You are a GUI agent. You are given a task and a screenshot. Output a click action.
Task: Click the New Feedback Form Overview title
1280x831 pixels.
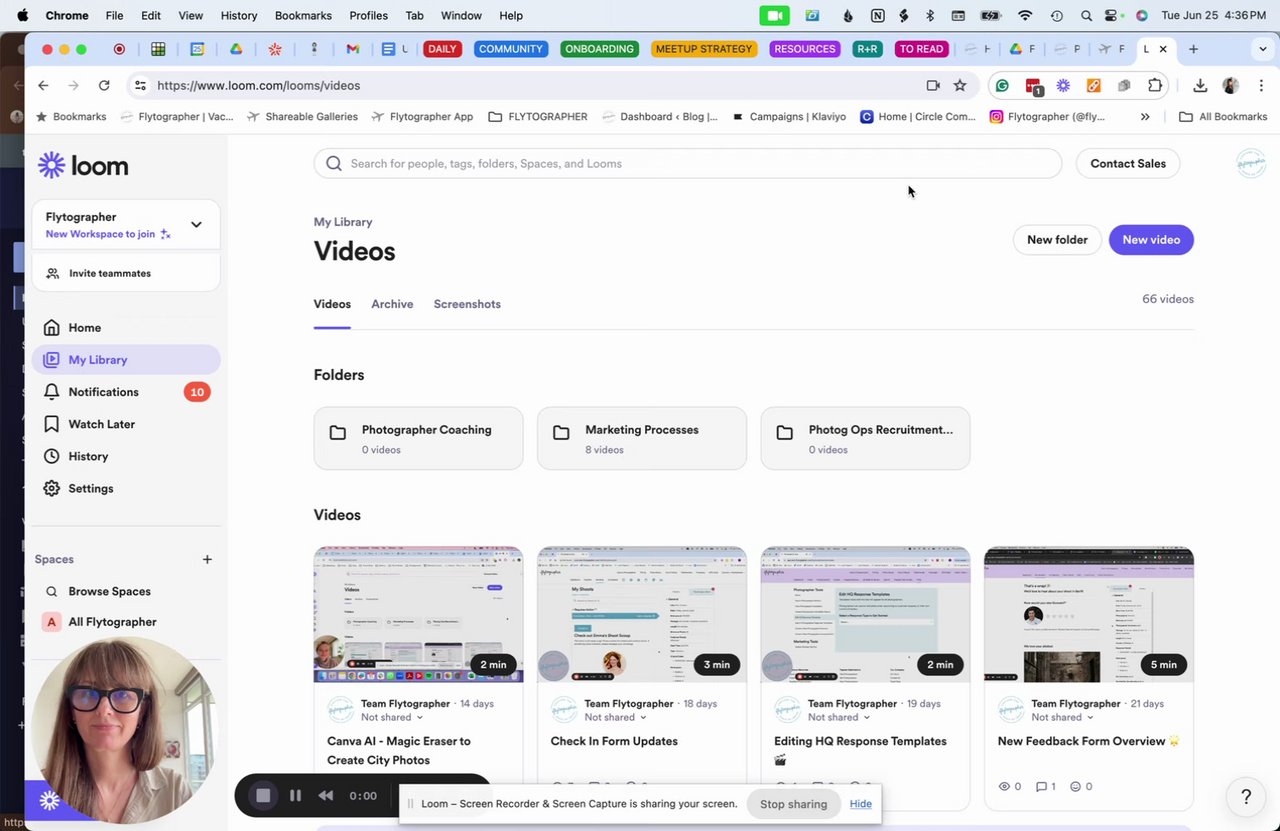pyautogui.click(x=1089, y=741)
